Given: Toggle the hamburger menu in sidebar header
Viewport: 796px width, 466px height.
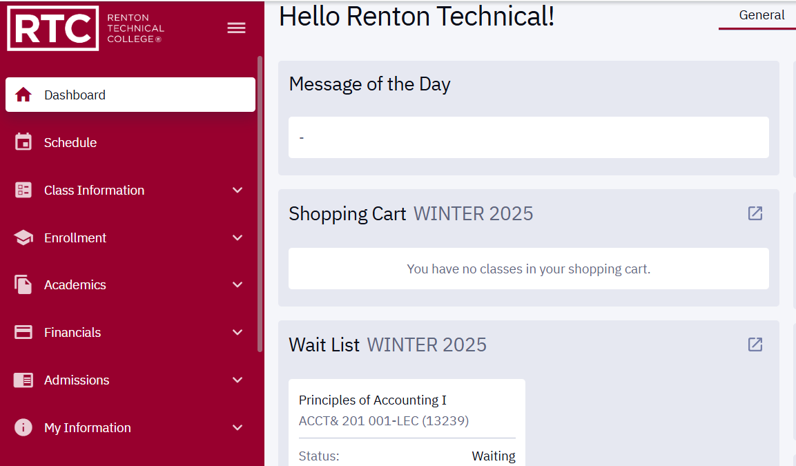Looking at the screenshot, I should (x=236, y=28).
